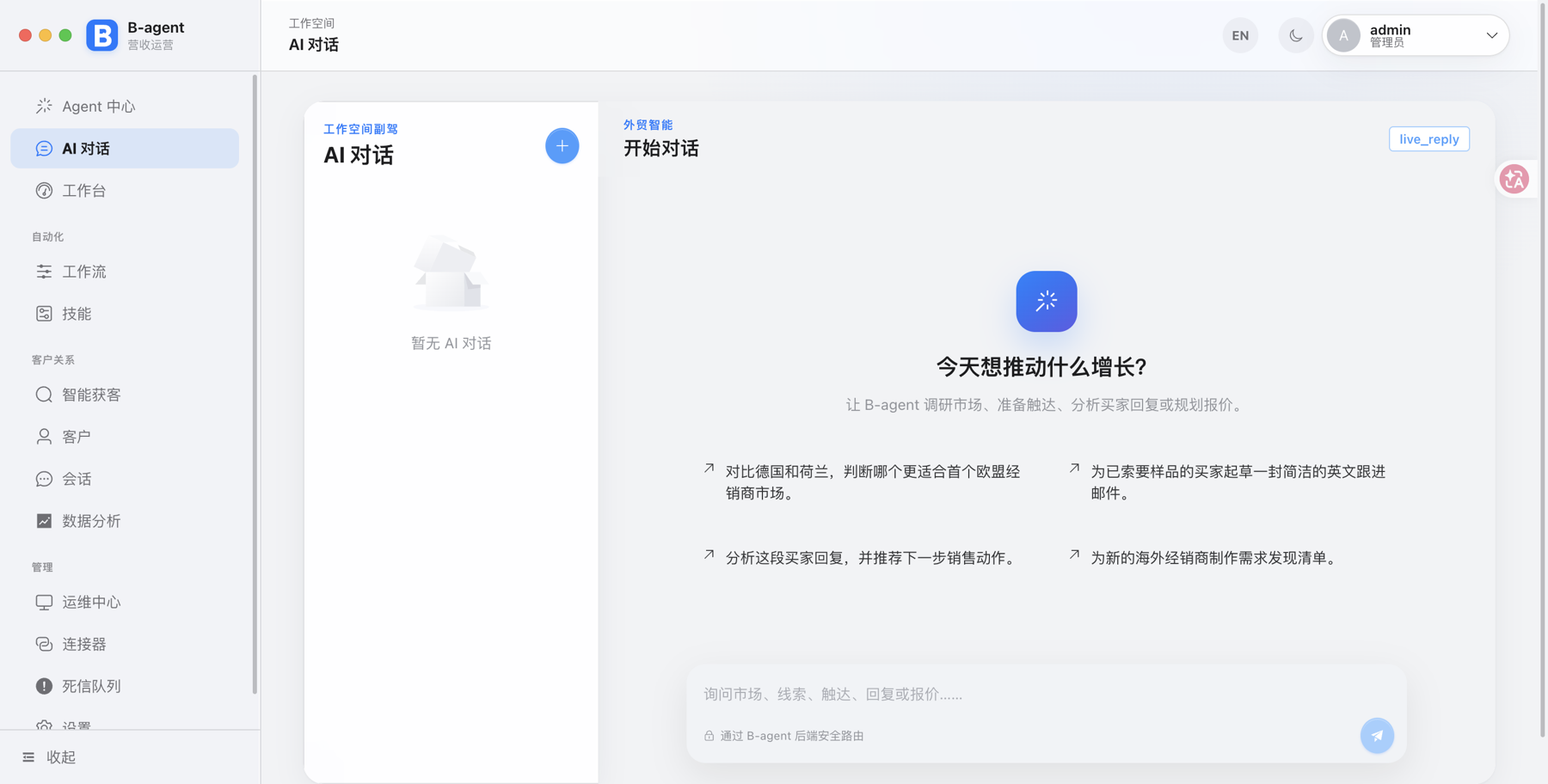Collapse the sidebar with 收起
This screenshot has width=1548, height=784.
[49, 757]
